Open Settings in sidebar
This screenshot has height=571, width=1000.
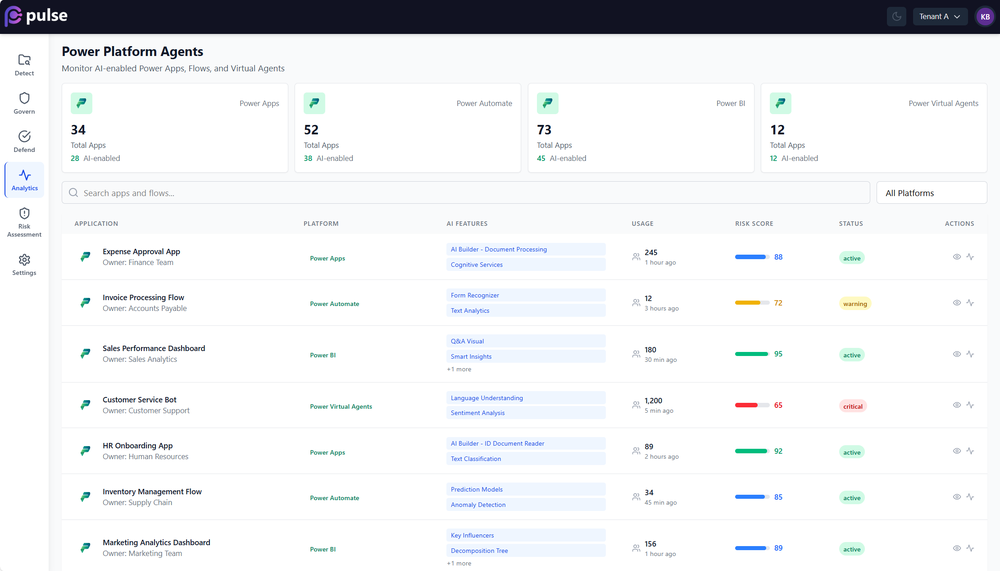(24, 264)
